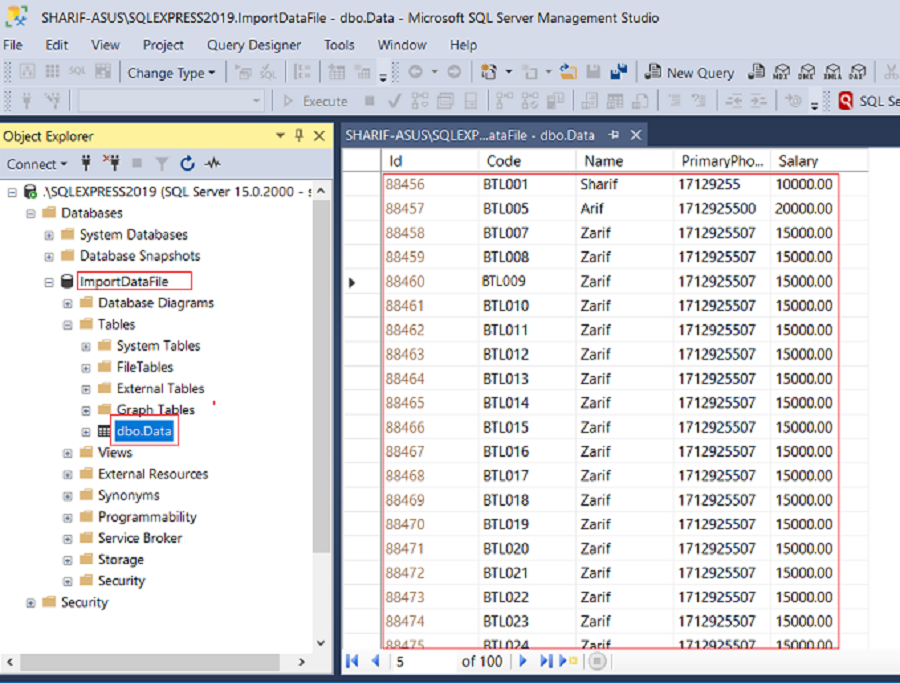This screenshot has height=683, width=900.
Task: Click the Save disk icon
Action: (593, 72)
